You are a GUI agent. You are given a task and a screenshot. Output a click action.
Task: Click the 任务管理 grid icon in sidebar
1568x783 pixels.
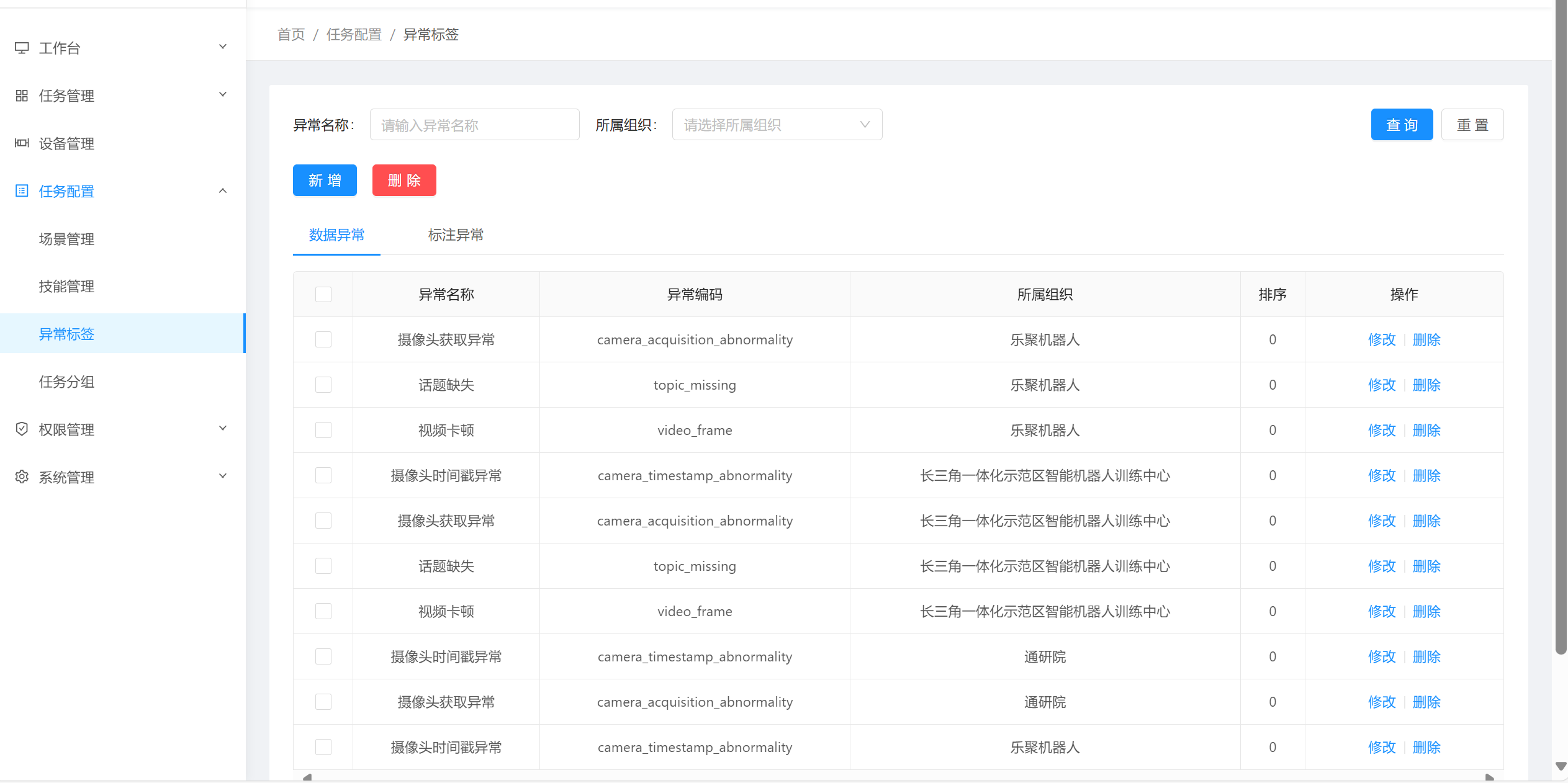(22, 96)
